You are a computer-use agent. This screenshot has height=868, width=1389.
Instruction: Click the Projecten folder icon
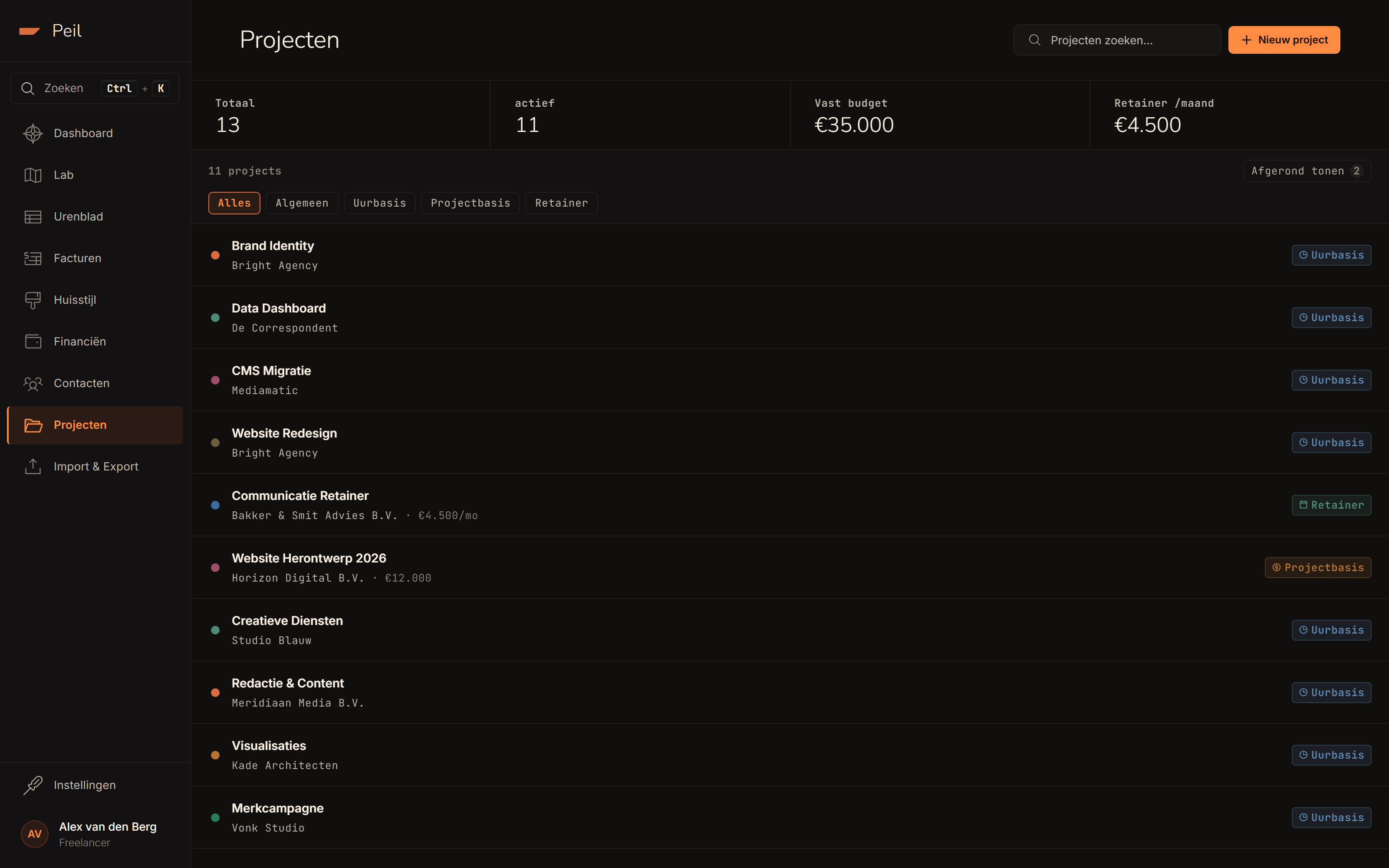coord(33,425)
